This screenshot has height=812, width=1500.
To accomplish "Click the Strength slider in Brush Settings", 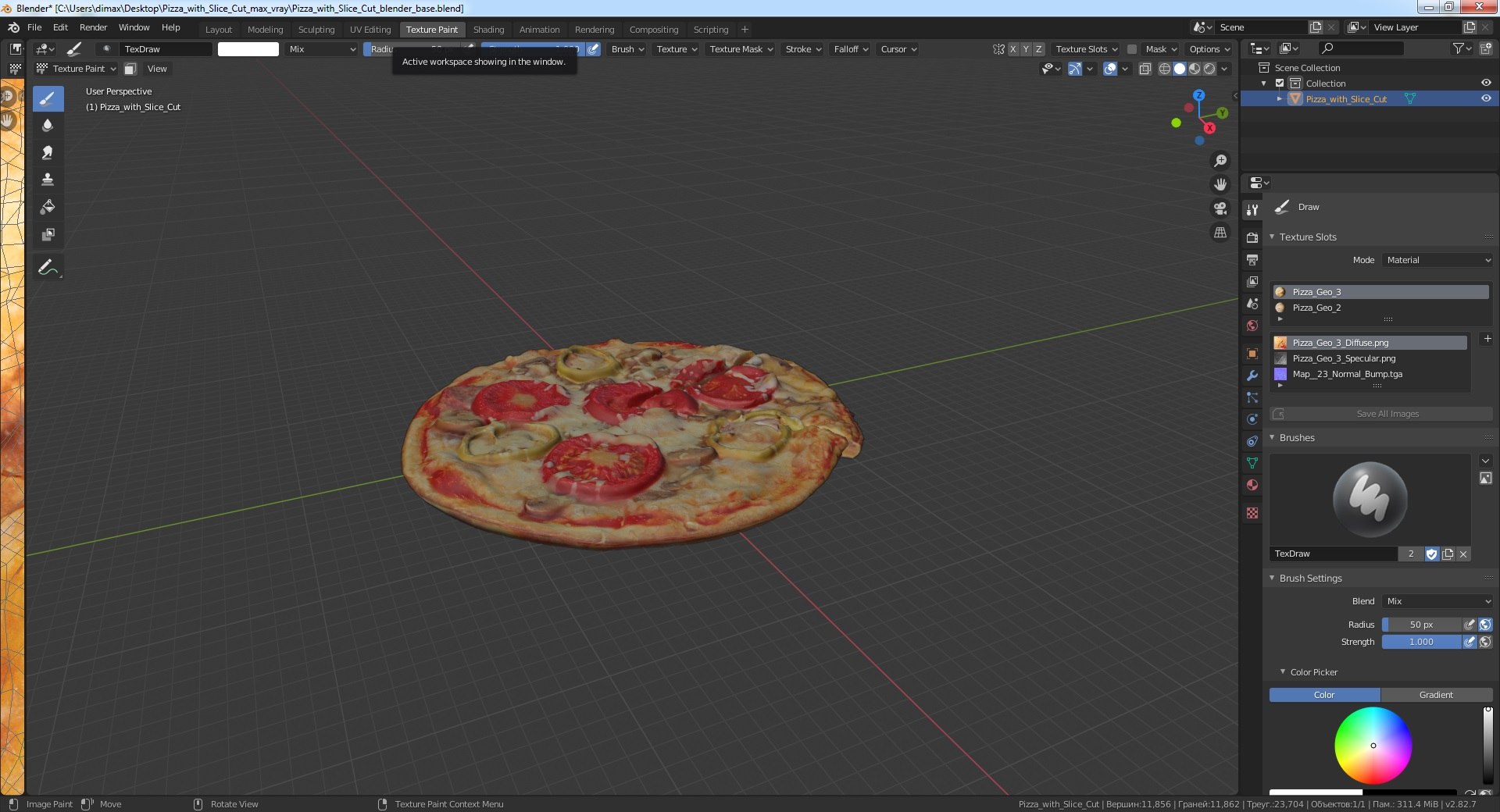I will (x=1421, y=642).
